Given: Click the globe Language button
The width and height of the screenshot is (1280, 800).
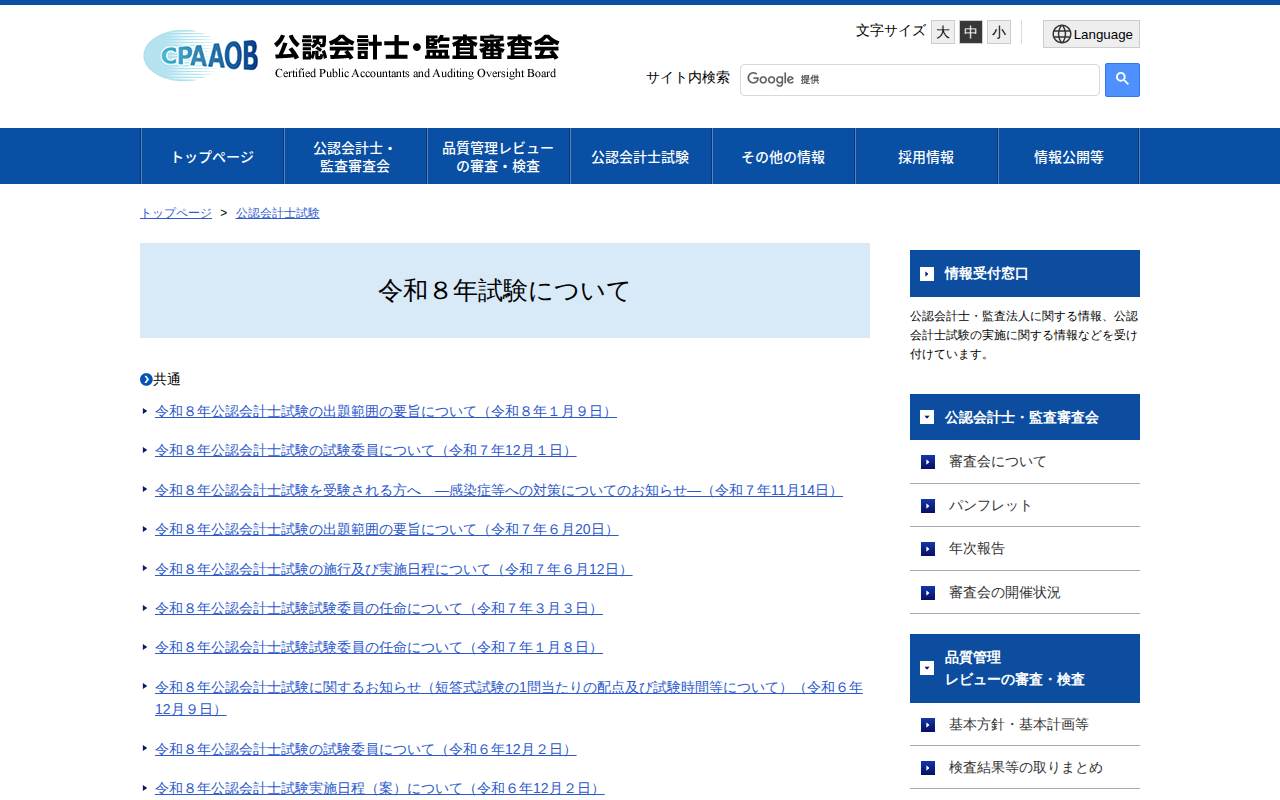Looking at the screenshot, I should [x=1091, y=34].
